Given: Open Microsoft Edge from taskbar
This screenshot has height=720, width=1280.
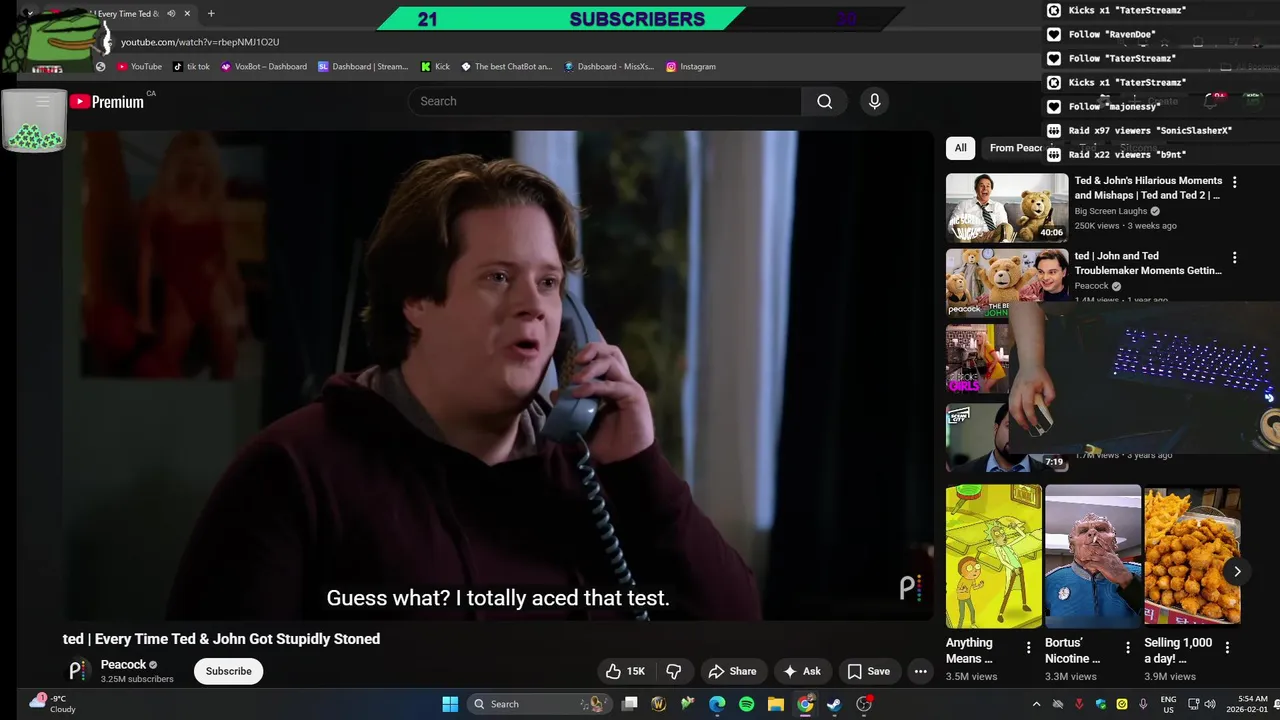Looking at the screenshot, I should click(717, 704).
